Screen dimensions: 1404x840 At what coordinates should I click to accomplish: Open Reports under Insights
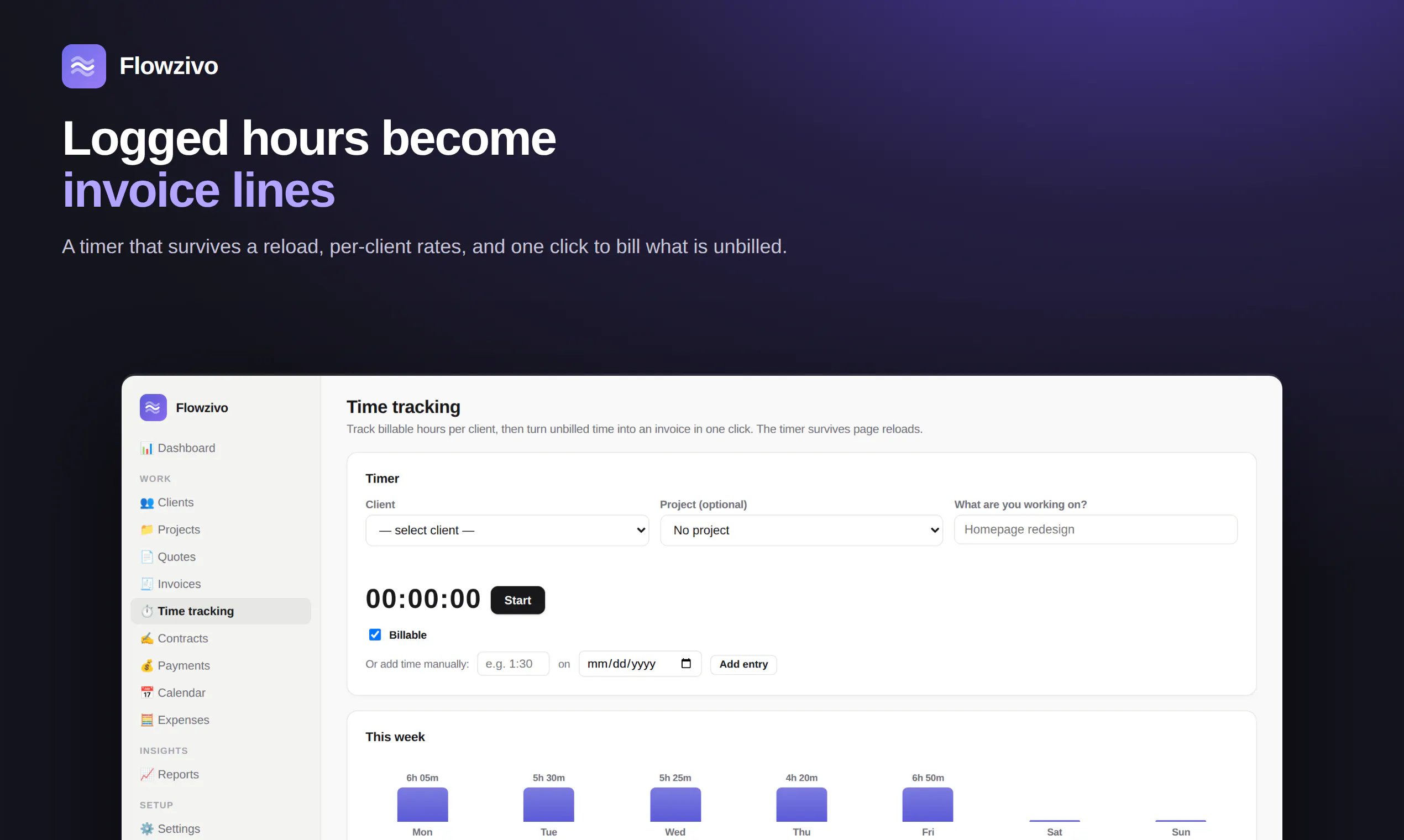pos(221,774)
